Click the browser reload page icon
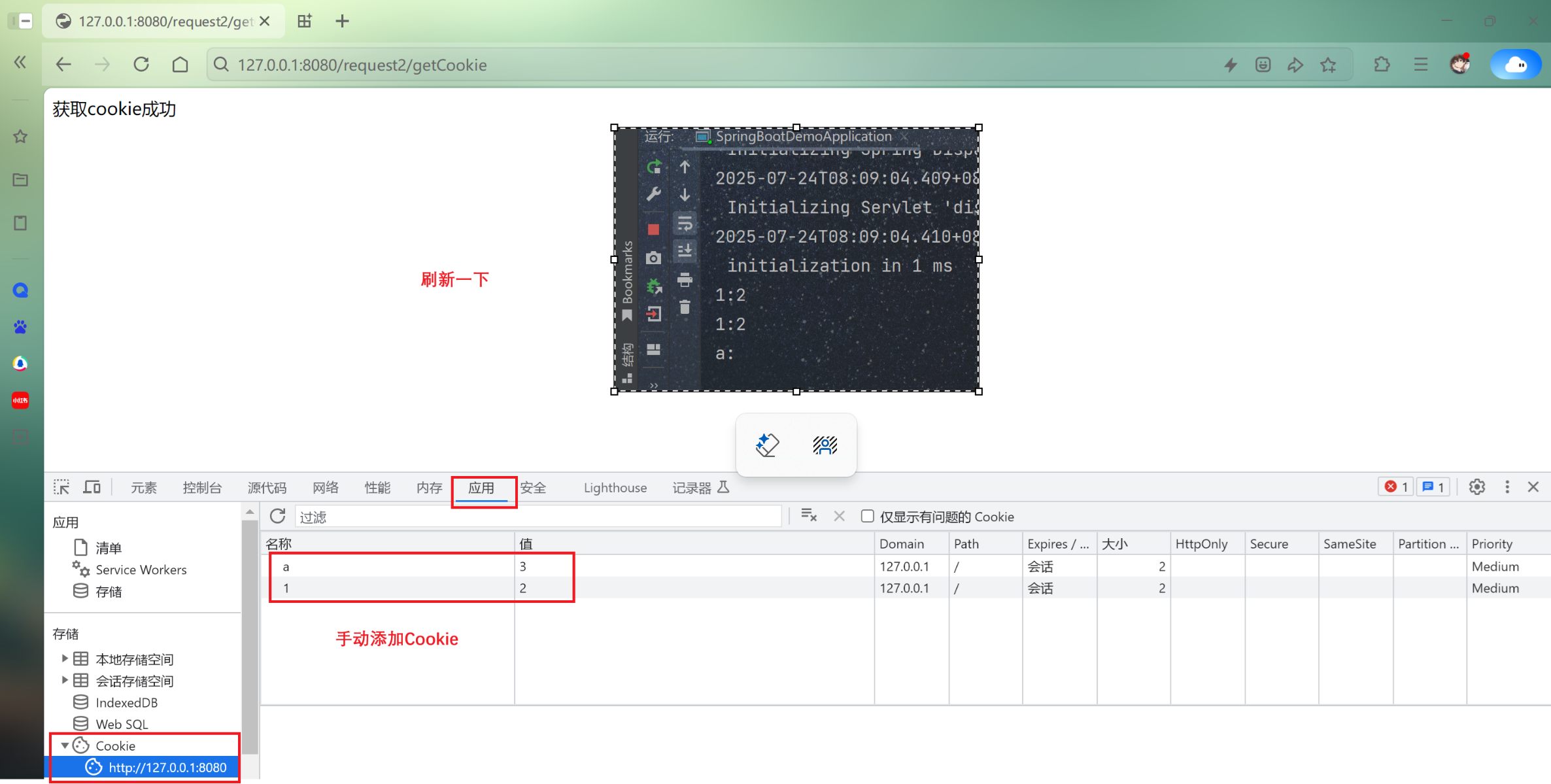 pyautogui.click(x=141, y=65)
